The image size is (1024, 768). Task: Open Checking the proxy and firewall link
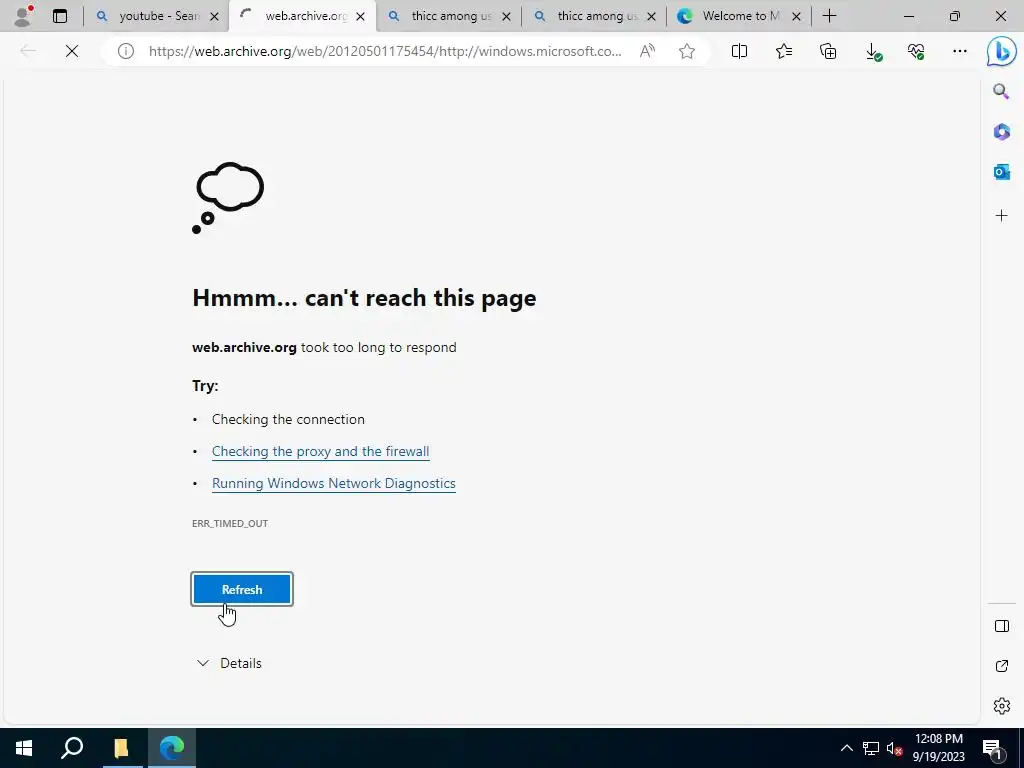point(321,451)
